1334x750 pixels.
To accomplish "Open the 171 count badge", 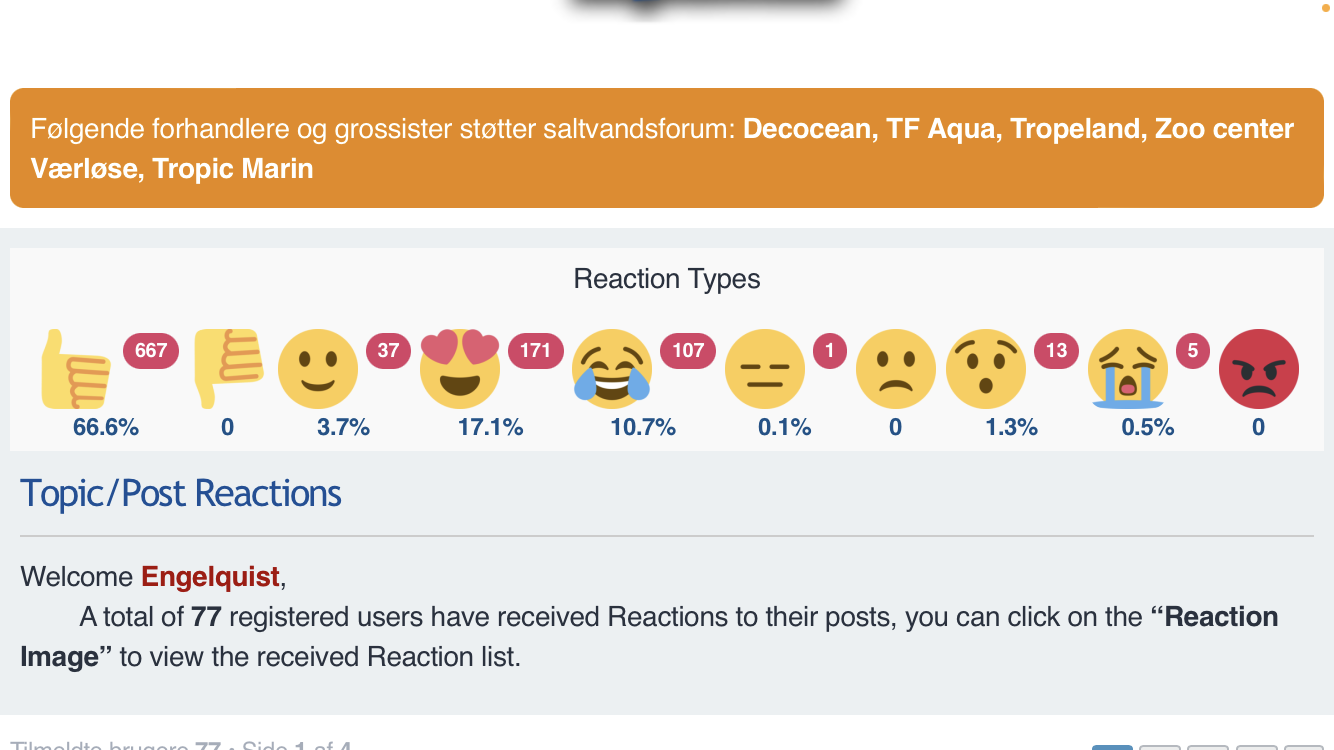I will 536,351.
